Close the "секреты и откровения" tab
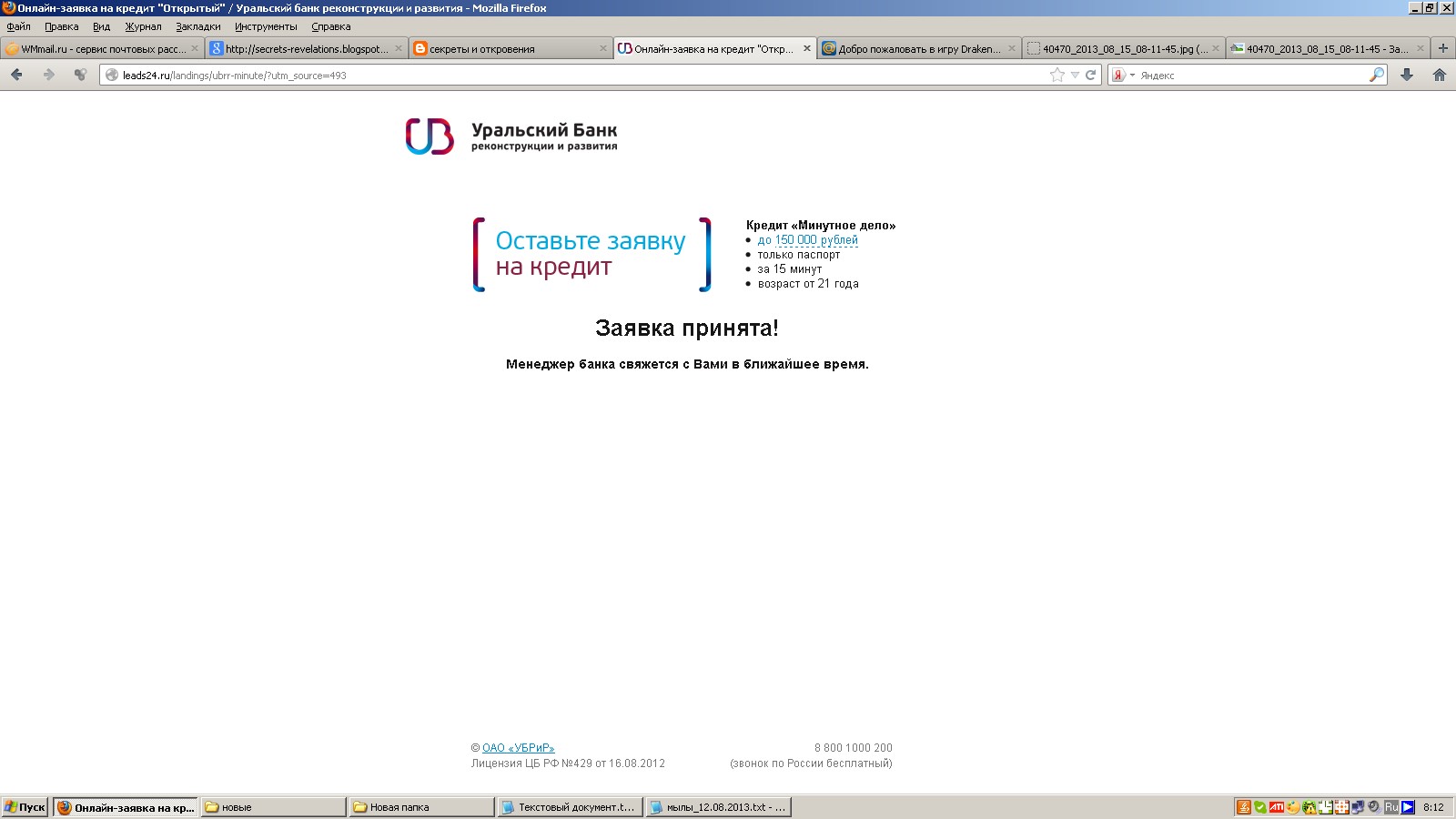The height and width of the screenshot is (819, 1456). 602,48
